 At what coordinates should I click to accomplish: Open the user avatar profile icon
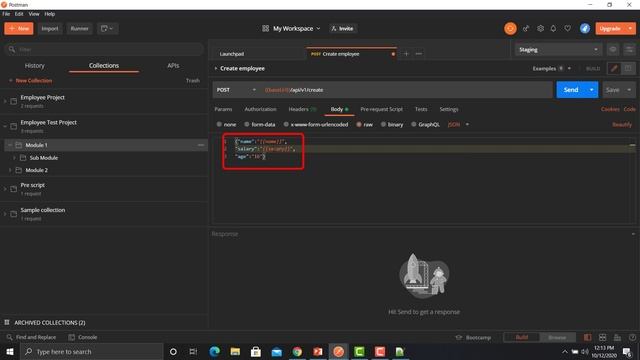point(585,29)
